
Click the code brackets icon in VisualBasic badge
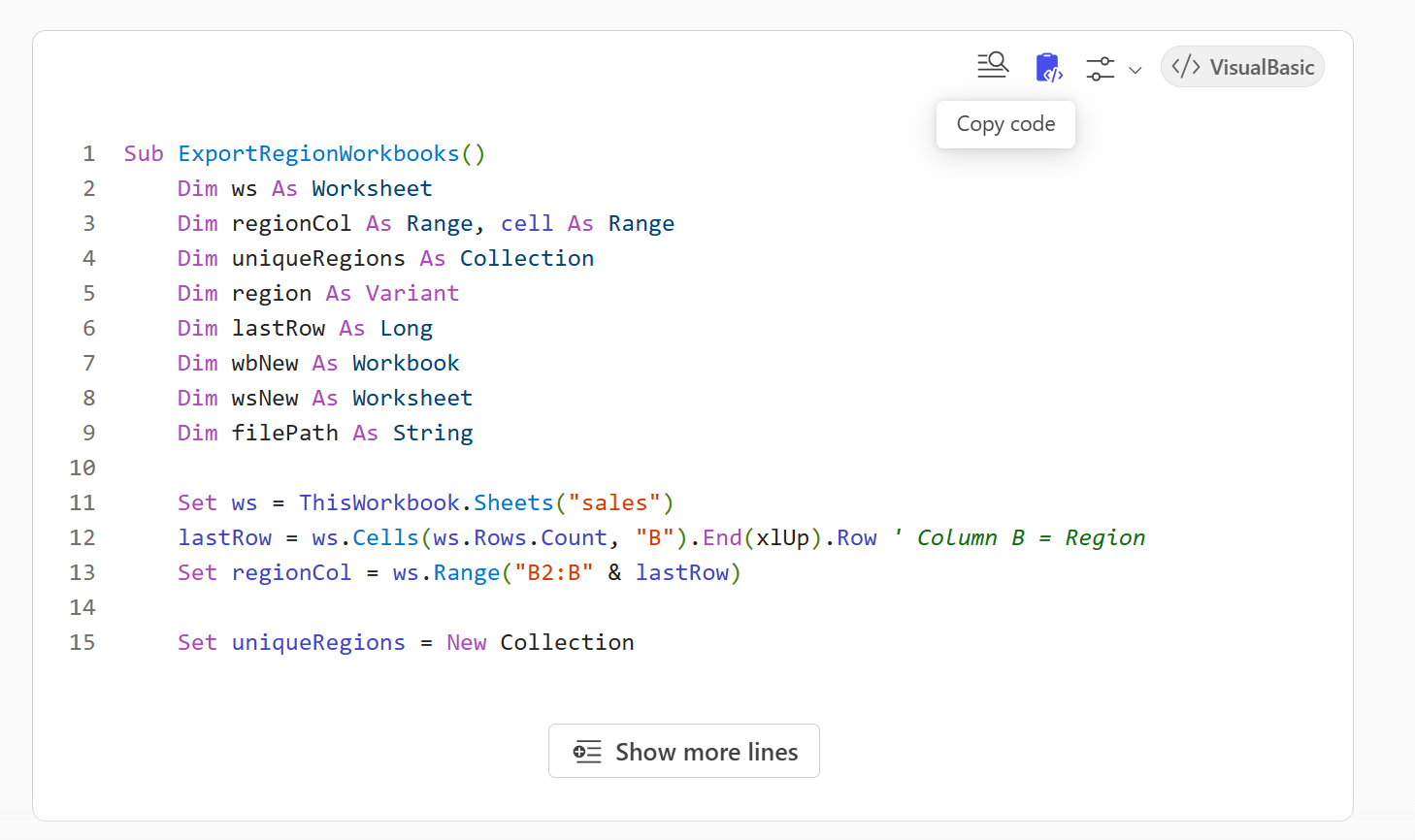click(x=1186, y=67)
